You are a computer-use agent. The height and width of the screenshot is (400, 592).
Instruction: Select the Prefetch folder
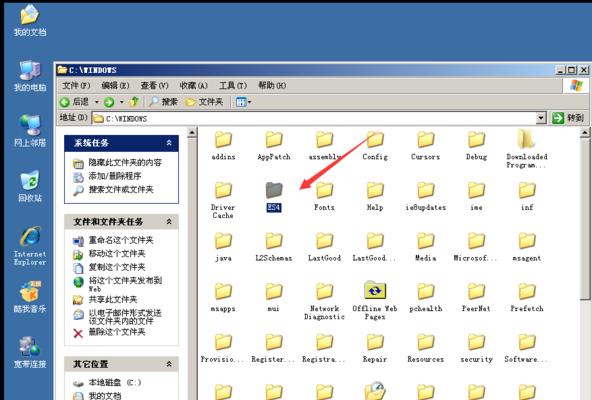pos(527,297)
